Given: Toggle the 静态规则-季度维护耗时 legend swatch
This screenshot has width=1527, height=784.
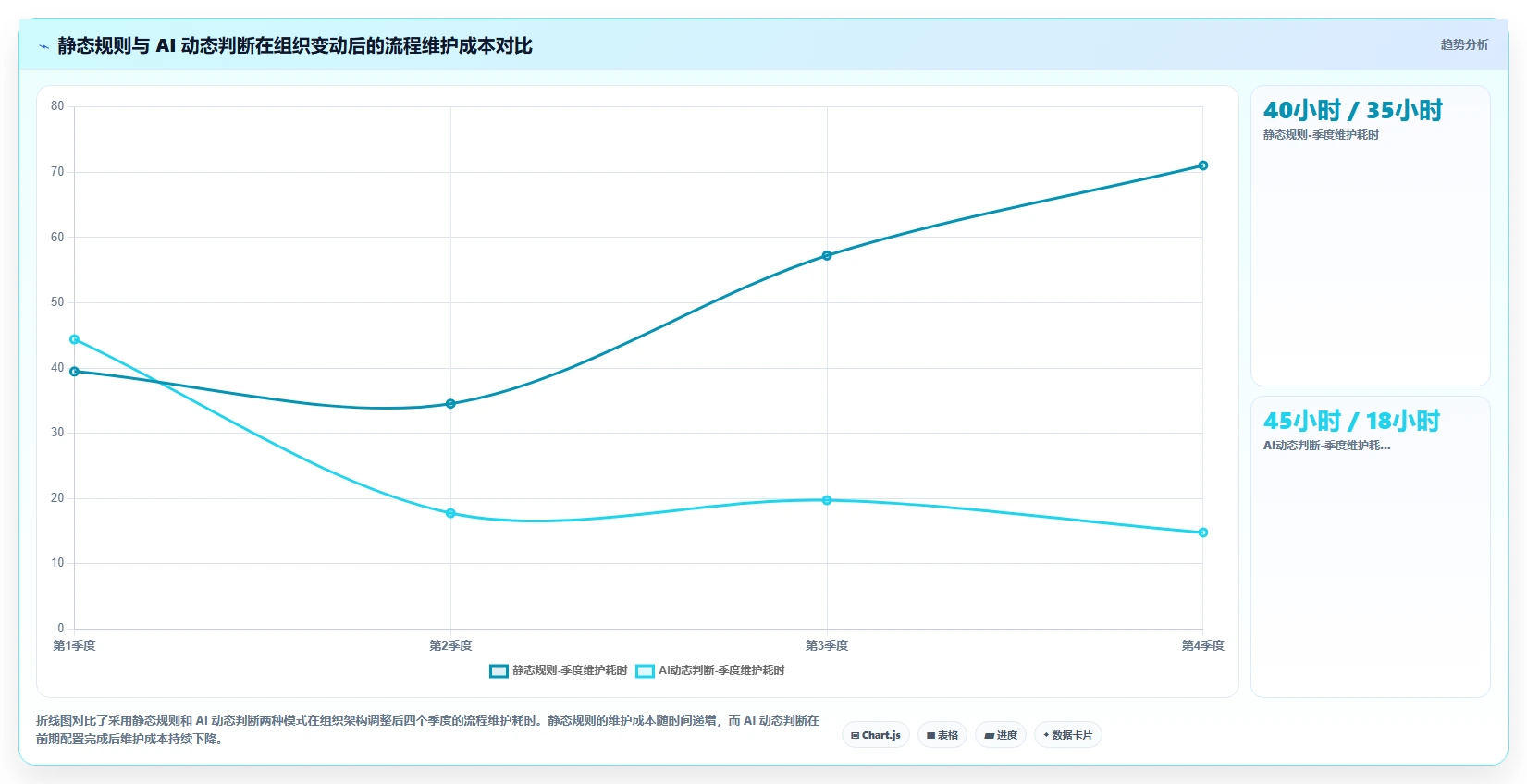Looking at the screenshot, I should [x=499, y=670].
